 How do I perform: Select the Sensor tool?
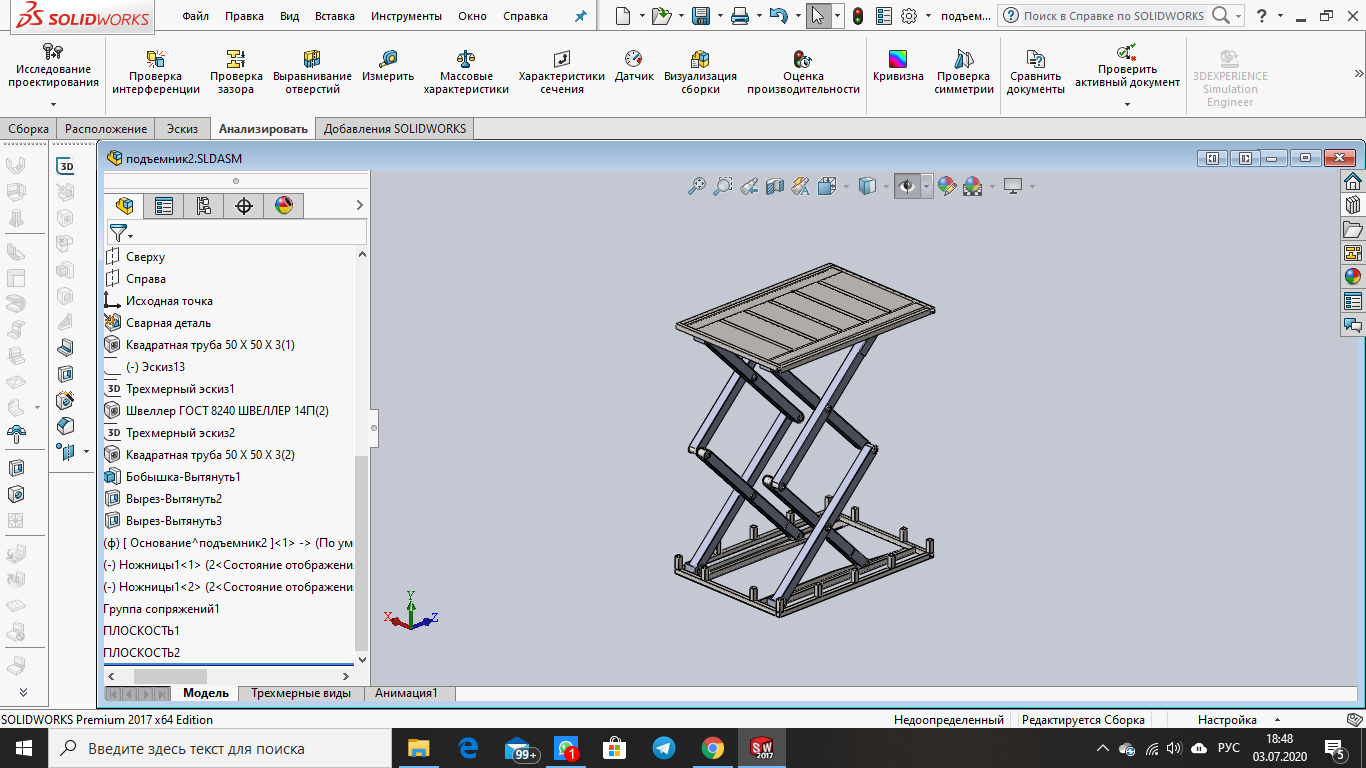634,66
